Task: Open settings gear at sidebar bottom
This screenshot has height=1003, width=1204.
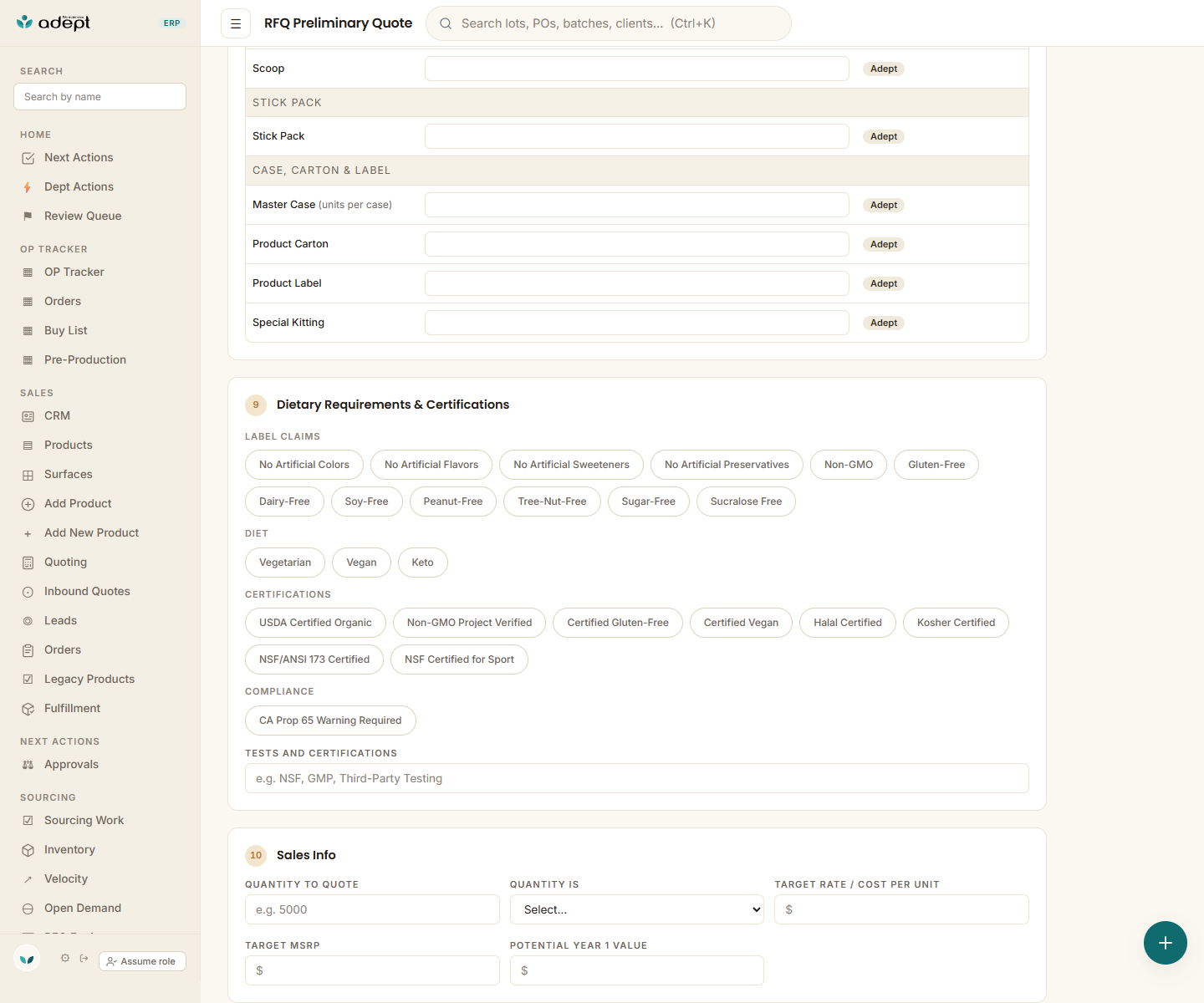Action: 65,958
